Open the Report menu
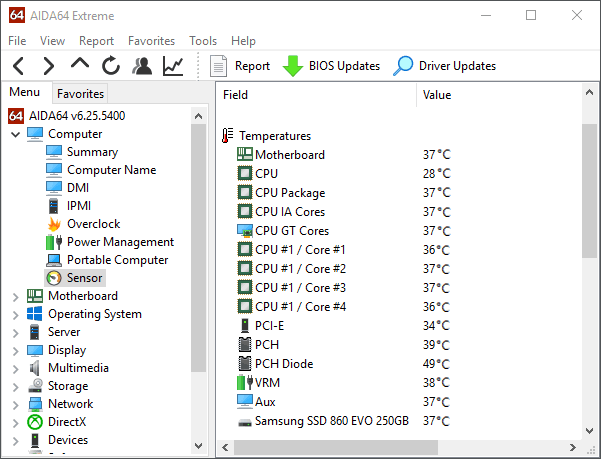The height and width of the screenshot is (459, 601). [x=96, y=41]
